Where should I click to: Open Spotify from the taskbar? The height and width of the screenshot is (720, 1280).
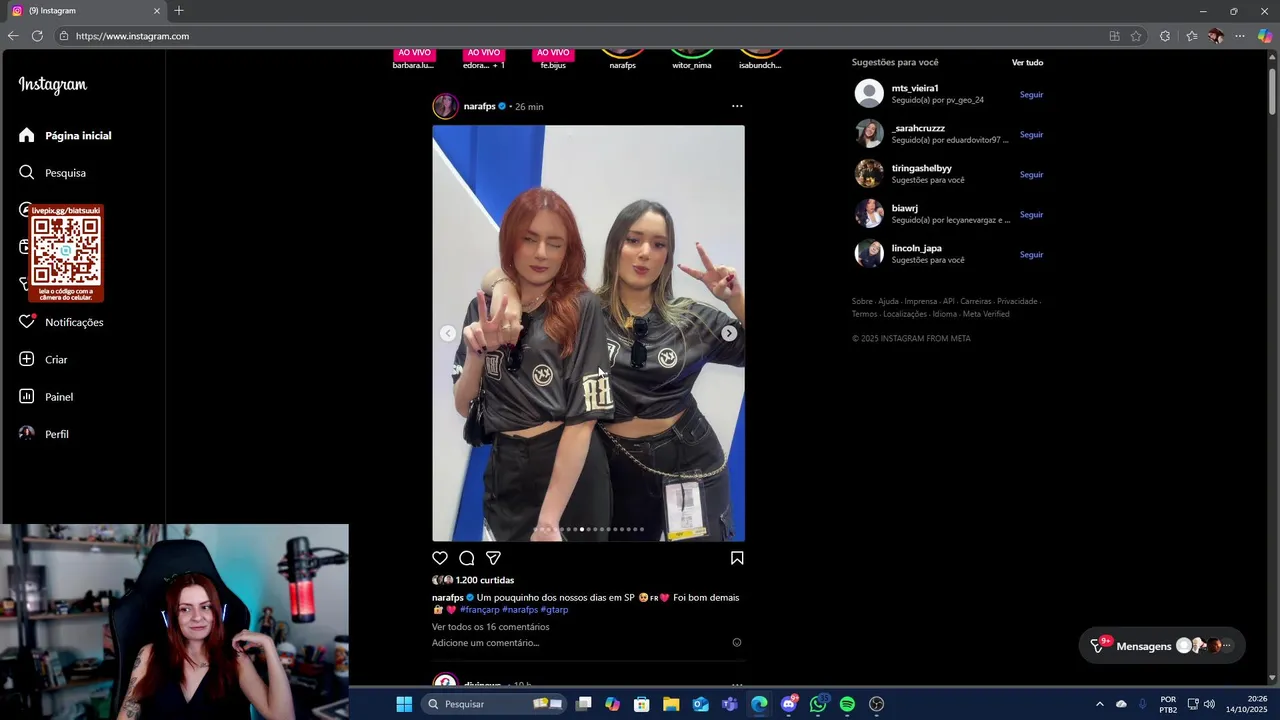[847, 704]
